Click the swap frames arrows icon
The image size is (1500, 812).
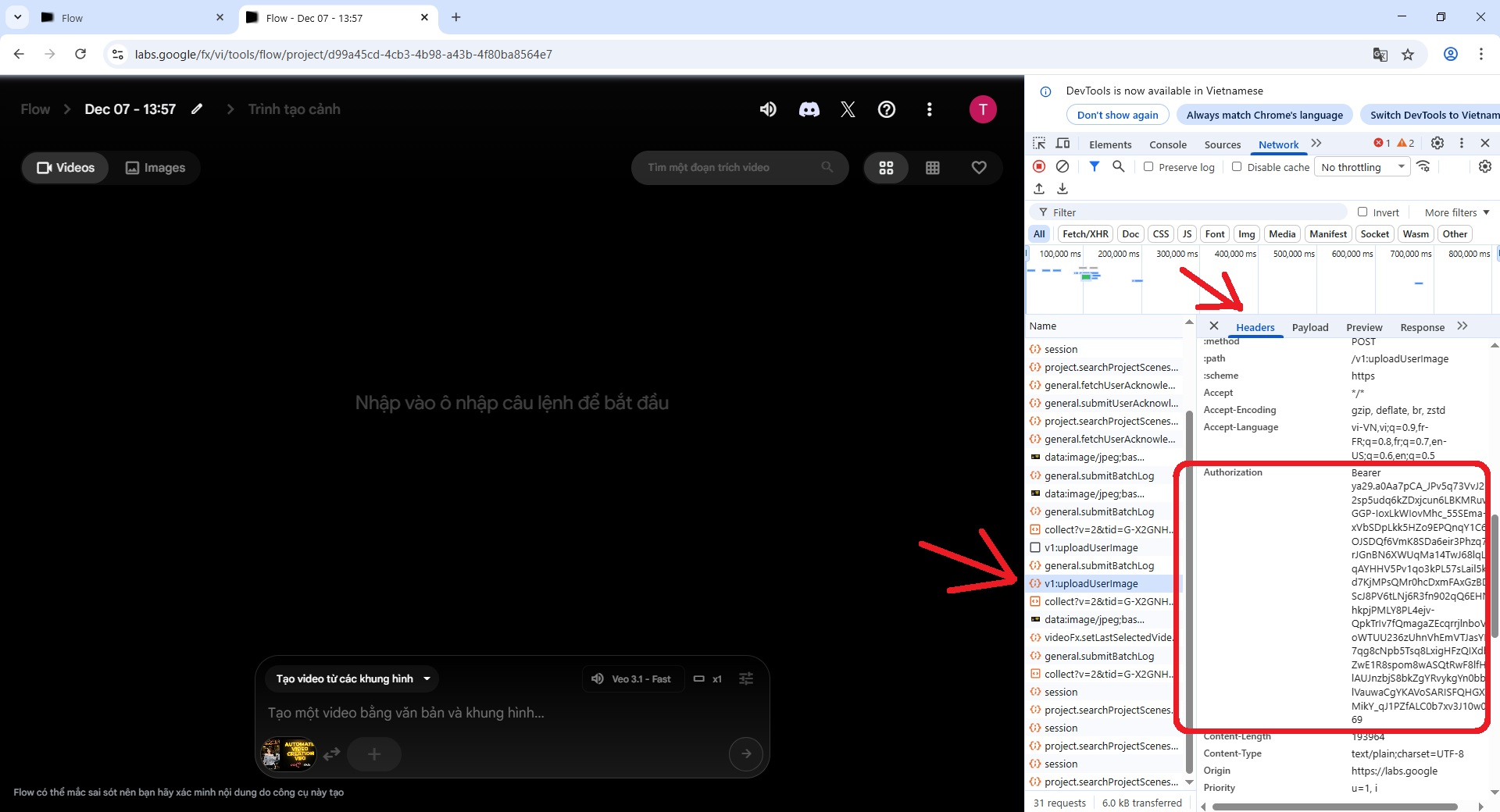[x=332, y=753]
